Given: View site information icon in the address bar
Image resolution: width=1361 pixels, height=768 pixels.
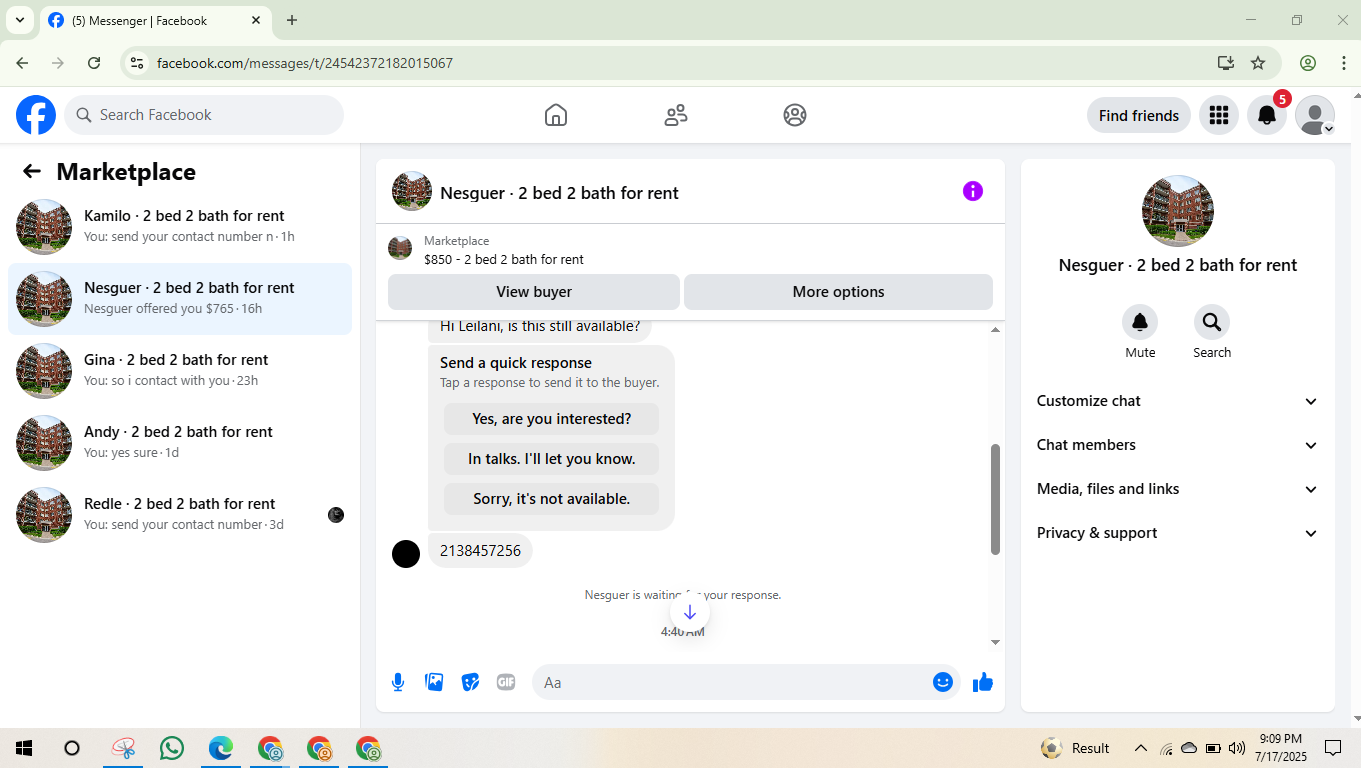Looking at the screenshot, I should pyautogui.click(x=138, y=63).
